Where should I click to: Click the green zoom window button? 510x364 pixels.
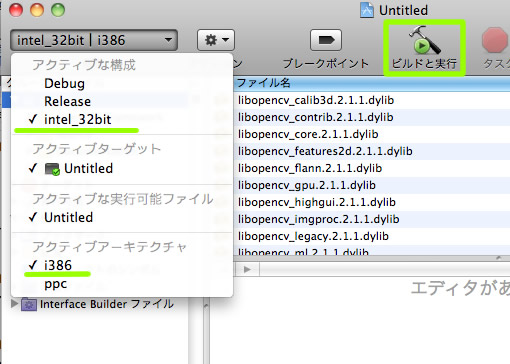point(58,10)
